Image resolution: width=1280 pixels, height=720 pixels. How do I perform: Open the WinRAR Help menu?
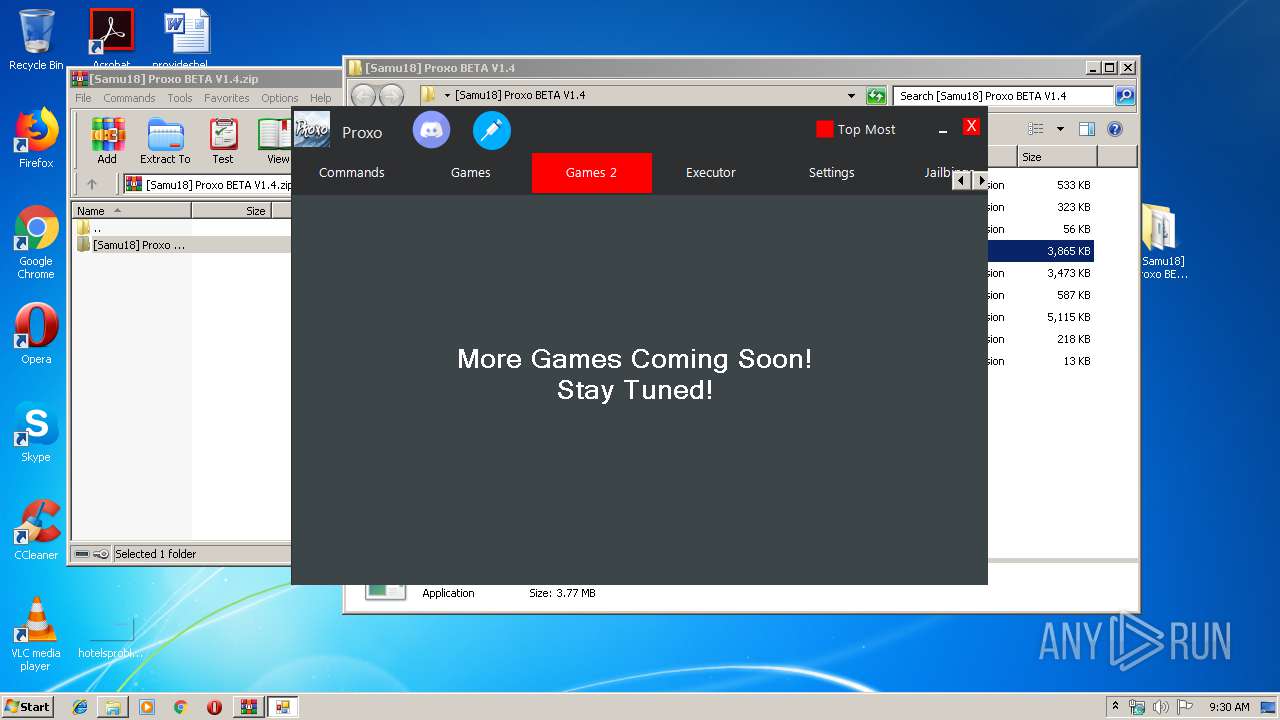[320, 98]
